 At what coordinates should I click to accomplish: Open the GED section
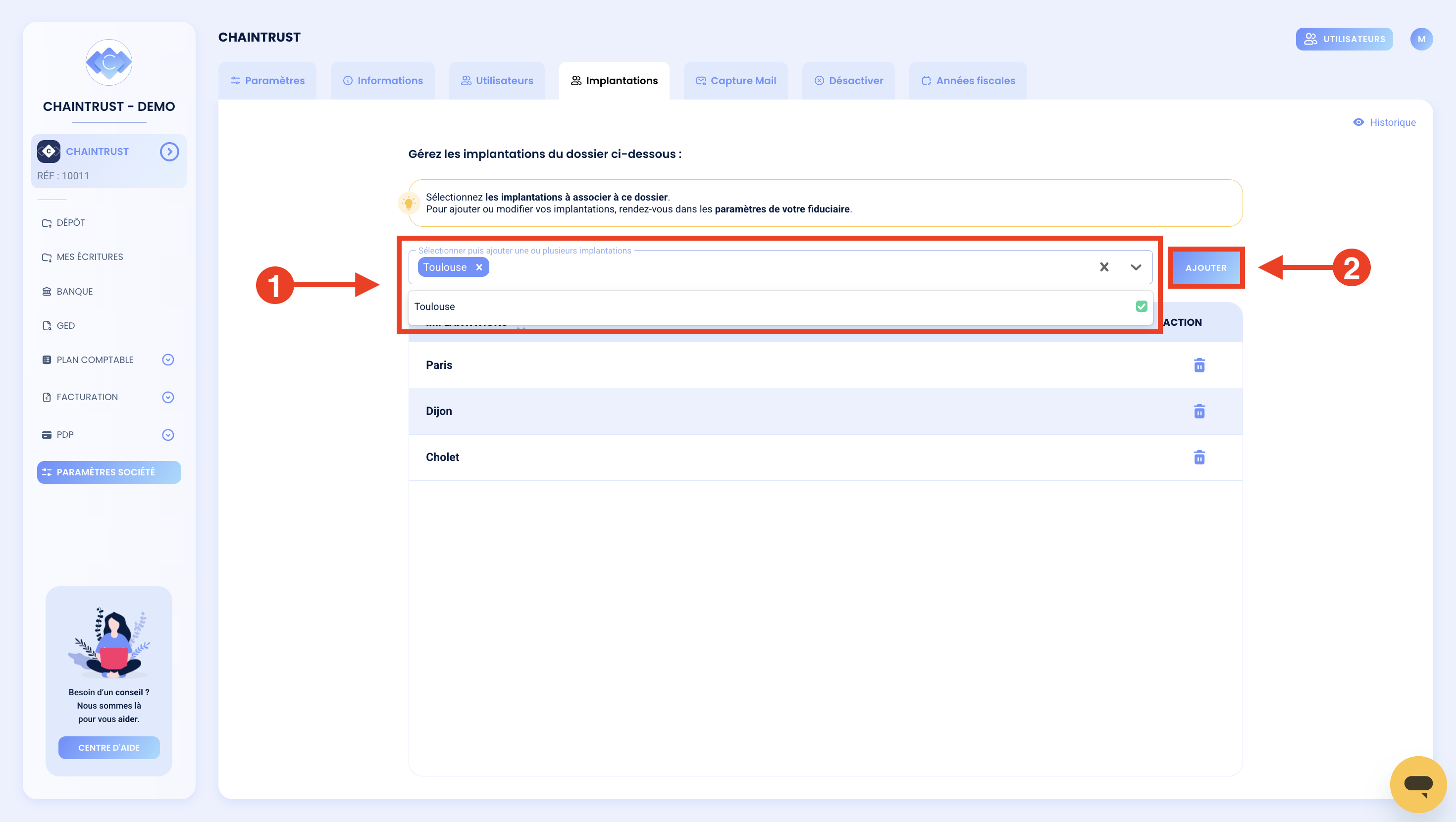59,326
